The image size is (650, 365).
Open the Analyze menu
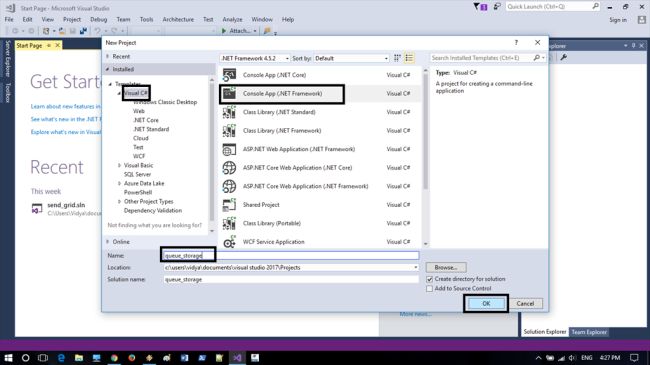click(x=233, y=19)
